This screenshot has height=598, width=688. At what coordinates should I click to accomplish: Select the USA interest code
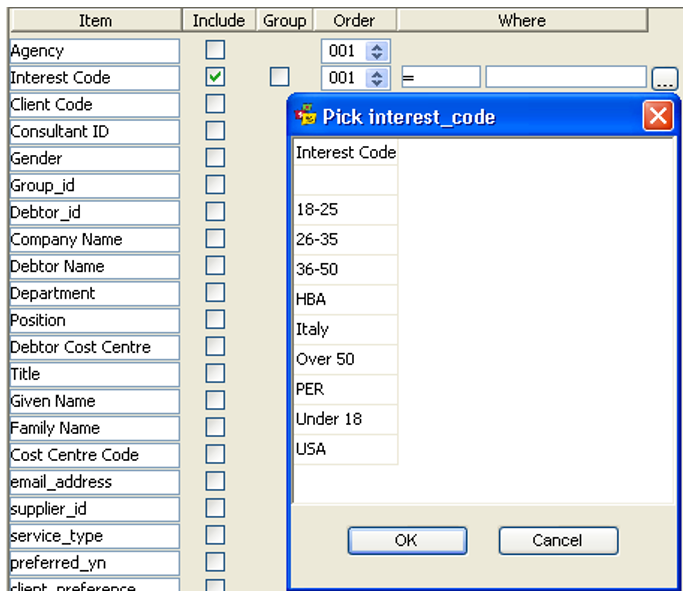[346, 449]
